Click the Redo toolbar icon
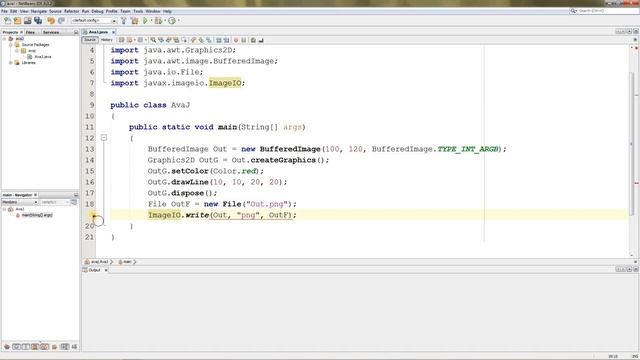640x360 pixels. (x=61, y=20)
